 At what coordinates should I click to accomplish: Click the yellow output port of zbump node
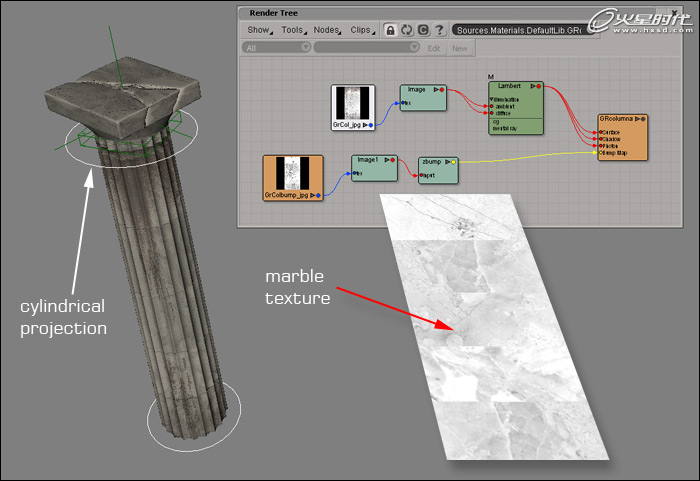click(453, 161)
